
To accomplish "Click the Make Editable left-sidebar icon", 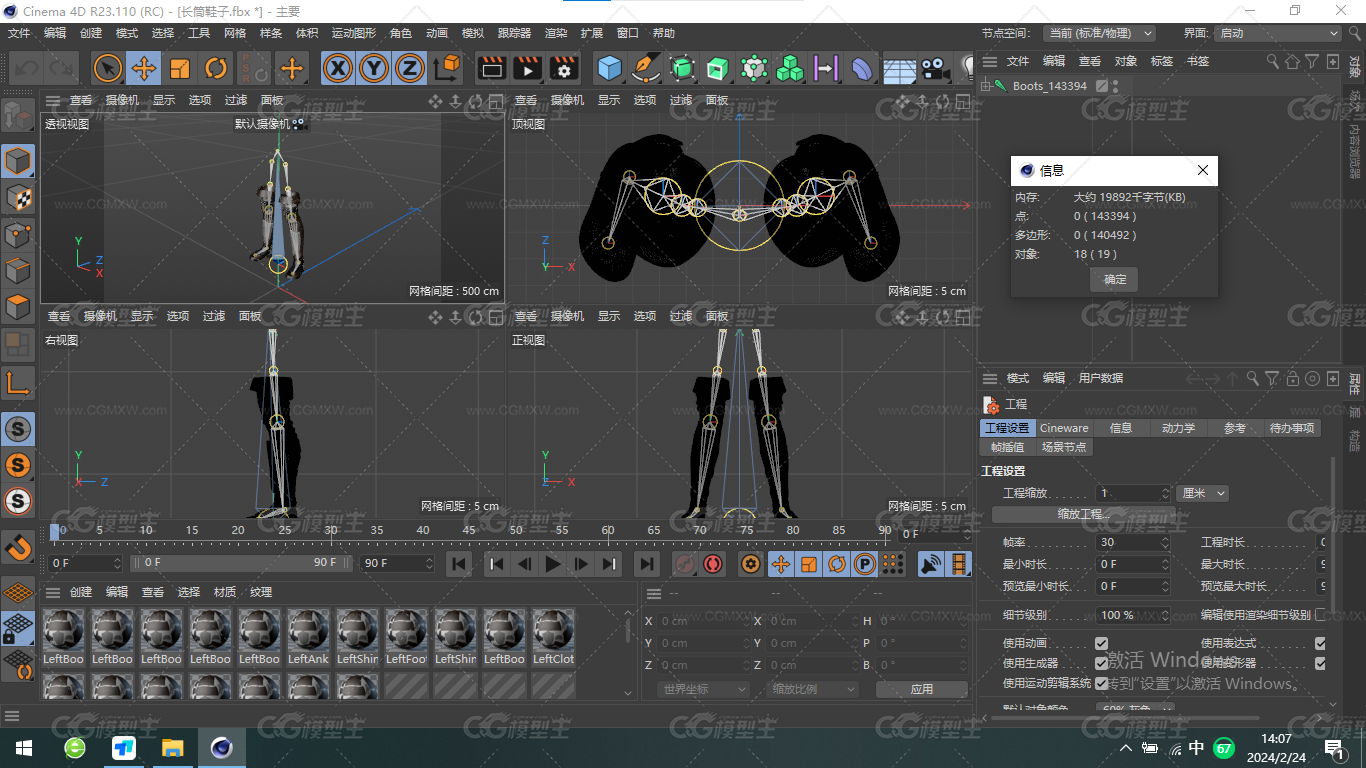I will coord(18,116).
